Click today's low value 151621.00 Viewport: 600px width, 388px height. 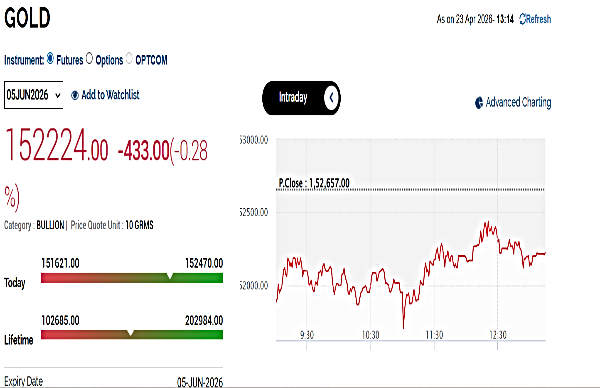[60, 263]
